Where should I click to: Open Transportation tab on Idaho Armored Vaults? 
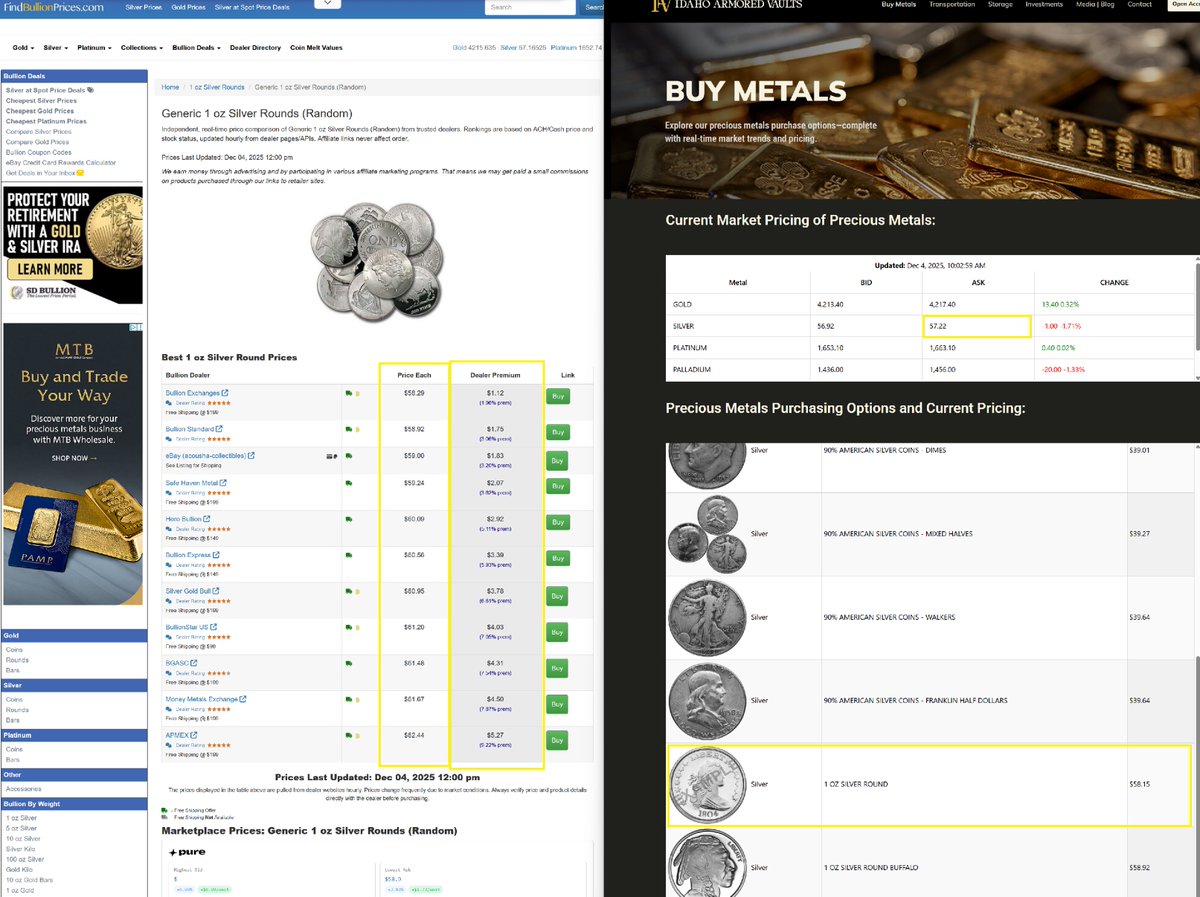[952, 4]
